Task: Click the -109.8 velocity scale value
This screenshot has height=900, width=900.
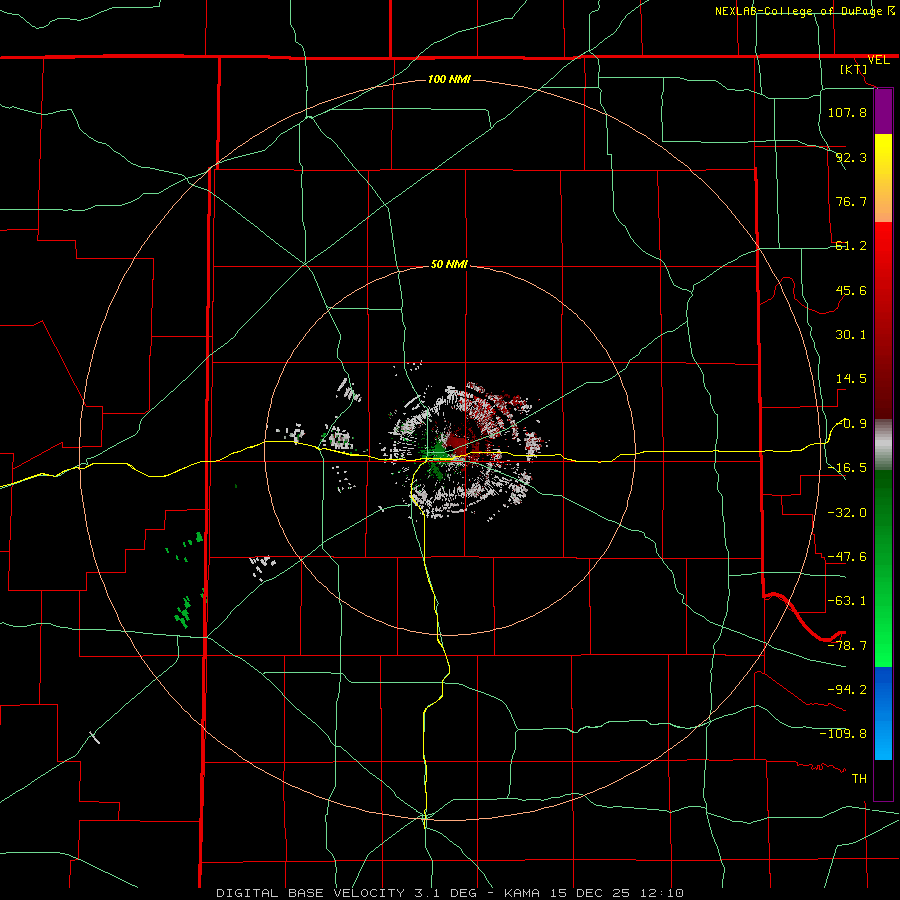Action: [x=843, y=734]
